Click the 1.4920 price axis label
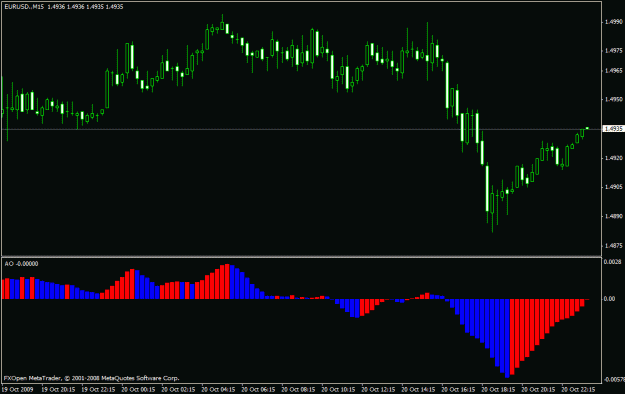 [x=614, y=158]
